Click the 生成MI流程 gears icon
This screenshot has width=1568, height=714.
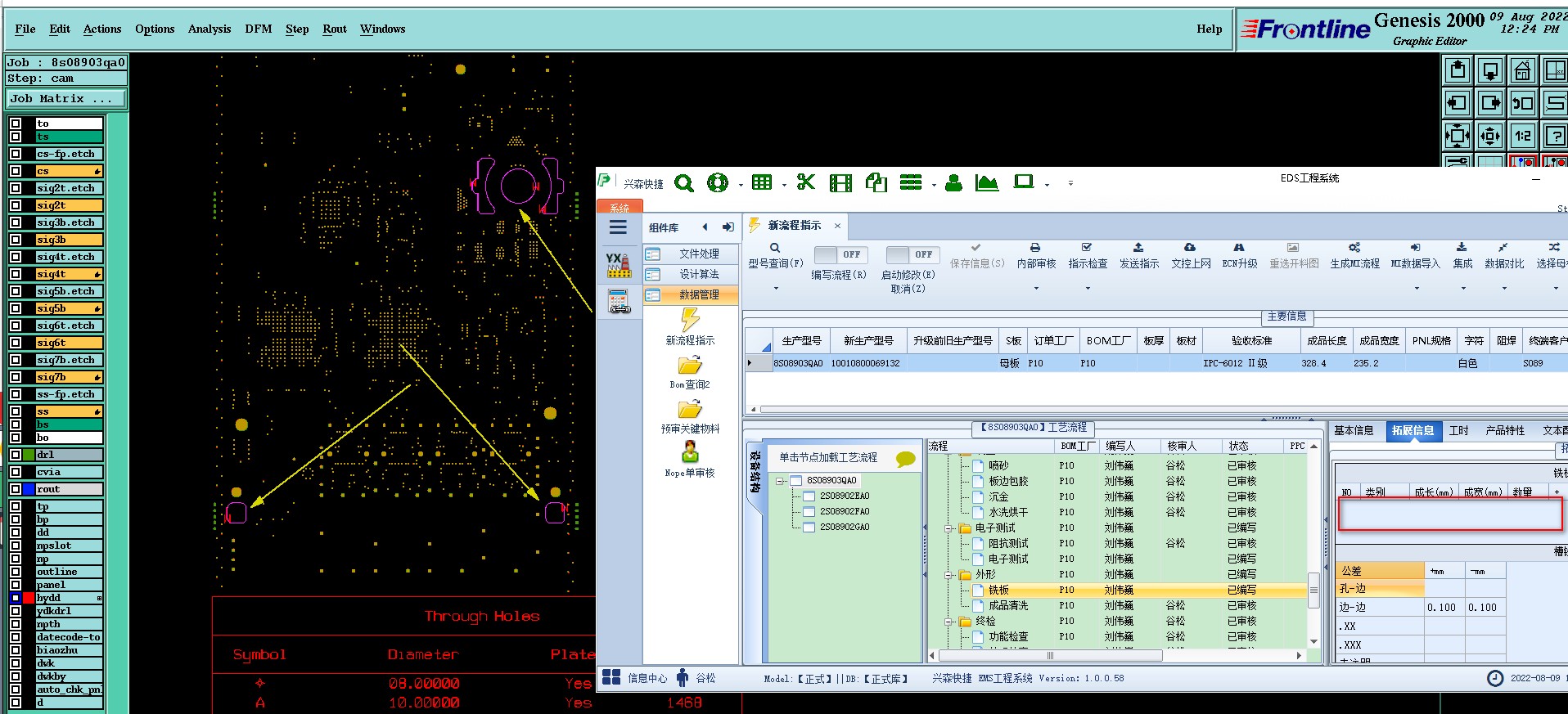pyautogui.click(x=1354, y=247)
